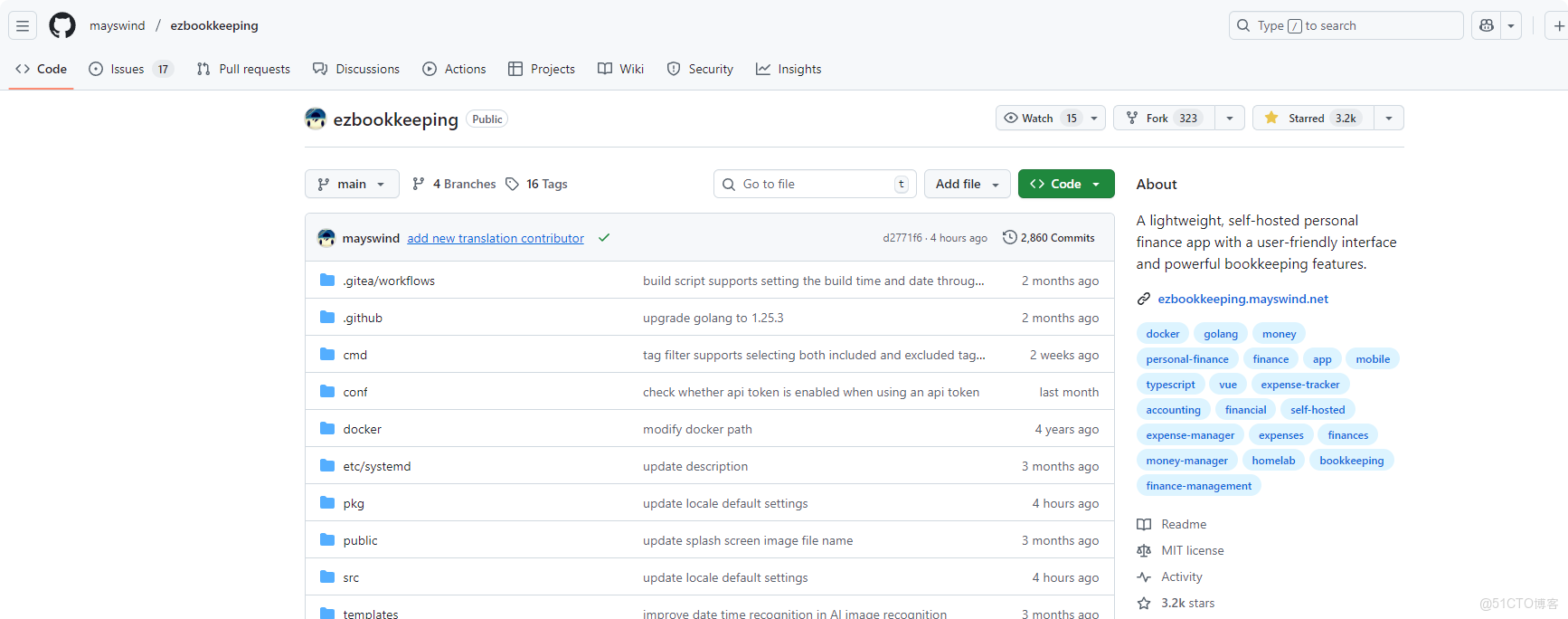1568x619 pixels.
Task: Click the green commit status checkmark
Action: pos(604,238)
